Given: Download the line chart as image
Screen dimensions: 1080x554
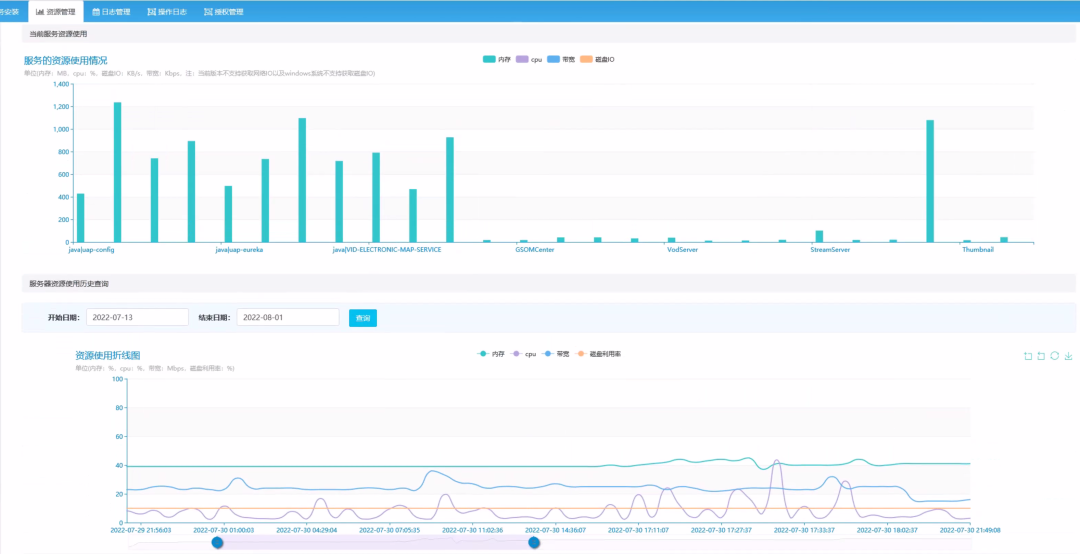Looking at the screenshot, I should click(1068, 355).
